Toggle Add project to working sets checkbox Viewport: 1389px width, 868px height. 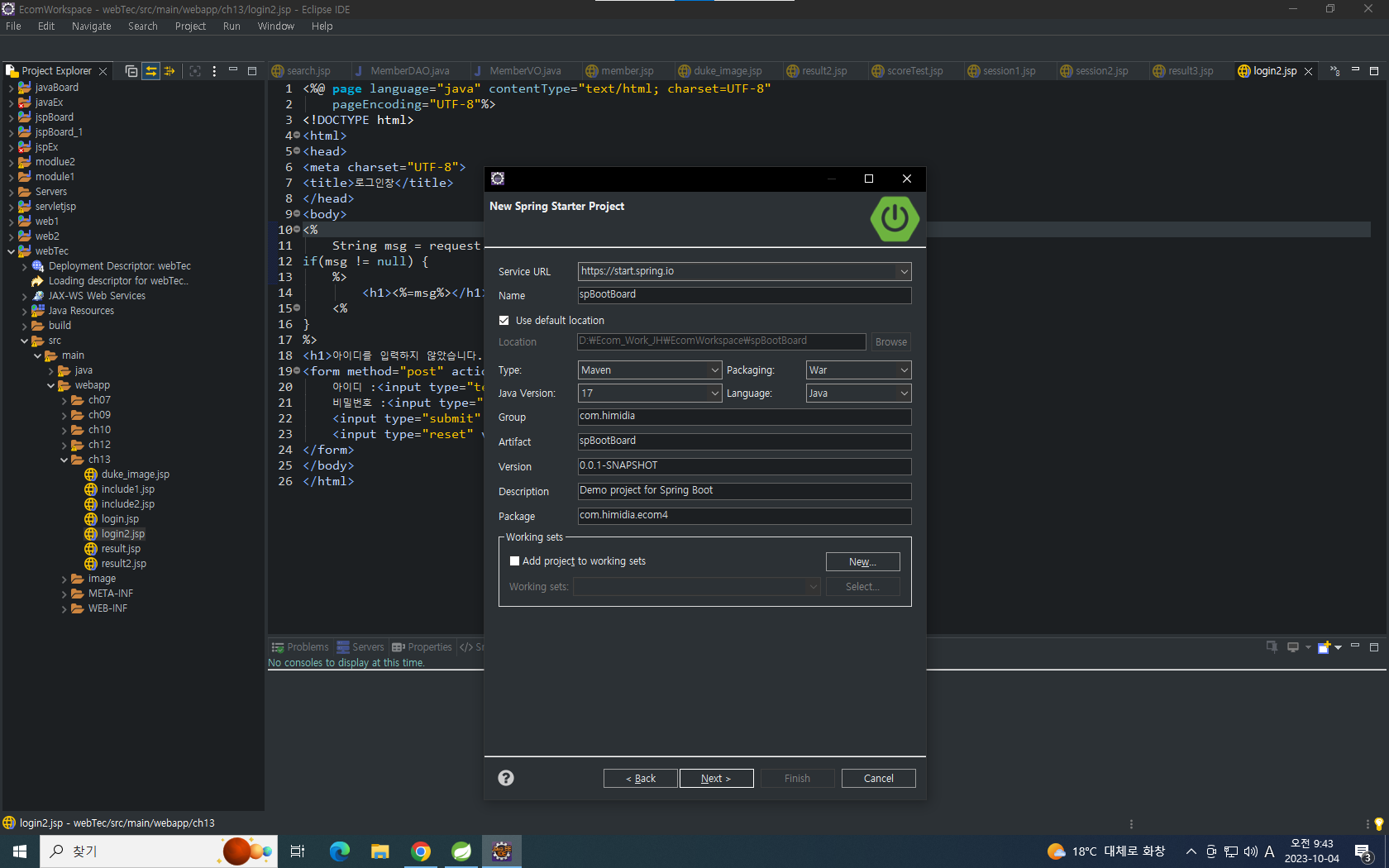click(x=514, y=561)
